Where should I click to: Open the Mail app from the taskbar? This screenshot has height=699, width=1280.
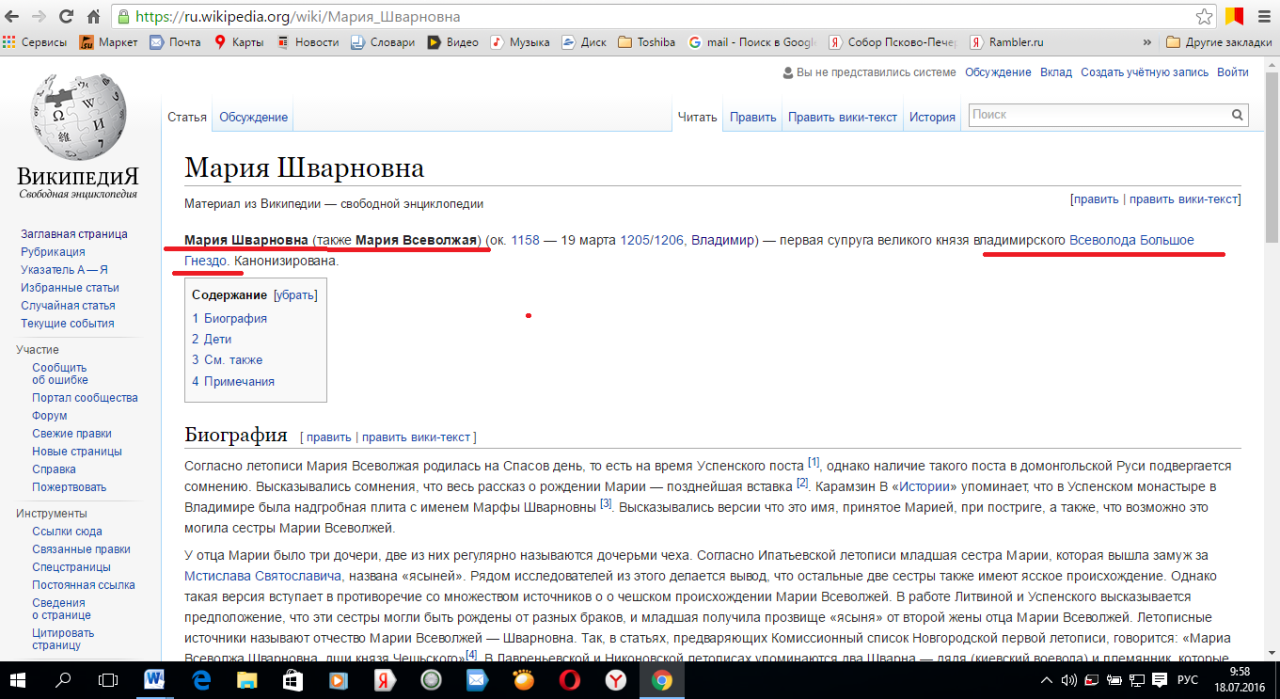point(477,680)
